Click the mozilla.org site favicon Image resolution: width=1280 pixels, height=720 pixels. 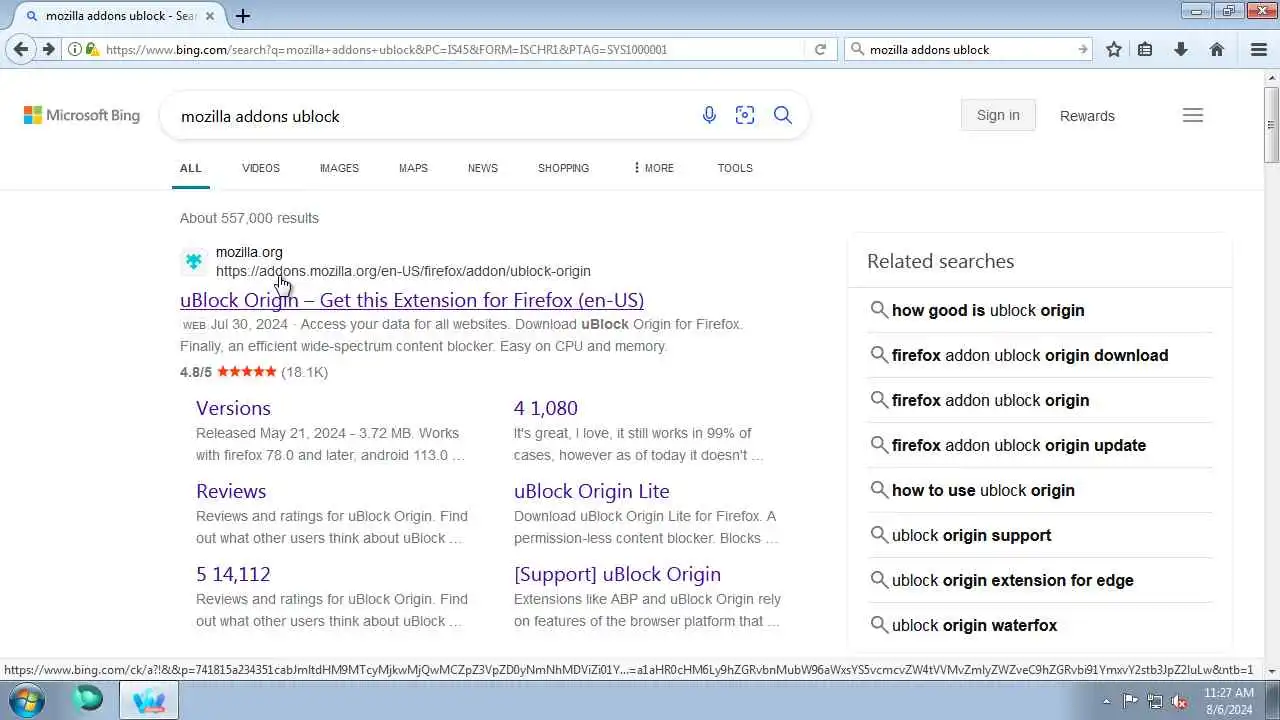[x=194, y=262]
